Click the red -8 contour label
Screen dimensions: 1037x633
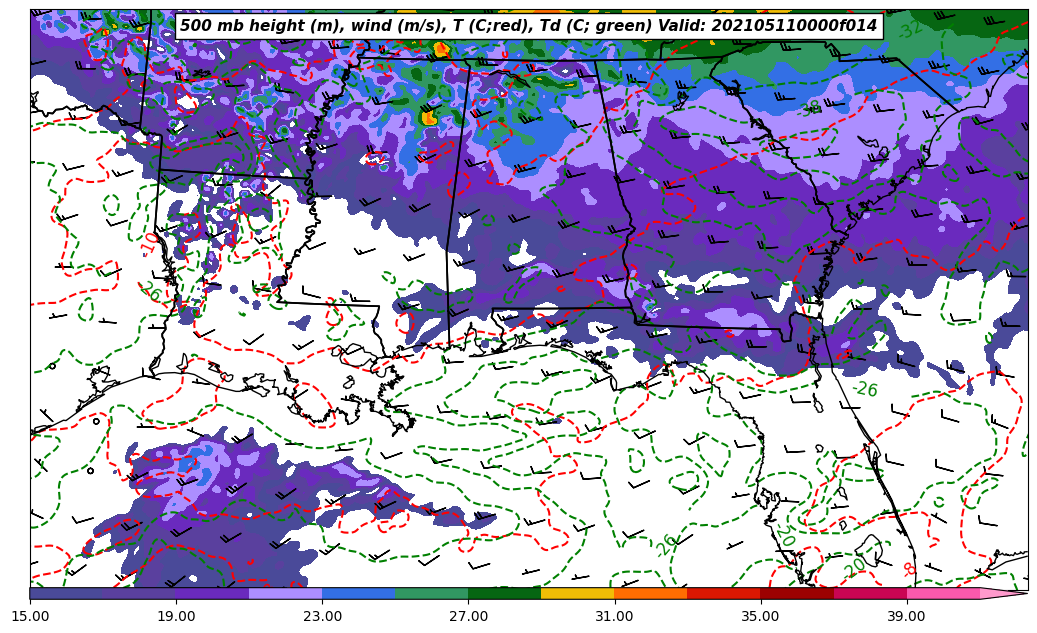click(909, 569)
